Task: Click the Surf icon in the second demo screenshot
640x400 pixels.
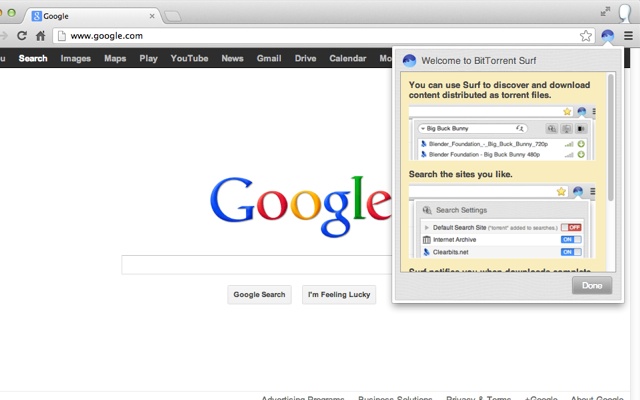Action: 578,191
